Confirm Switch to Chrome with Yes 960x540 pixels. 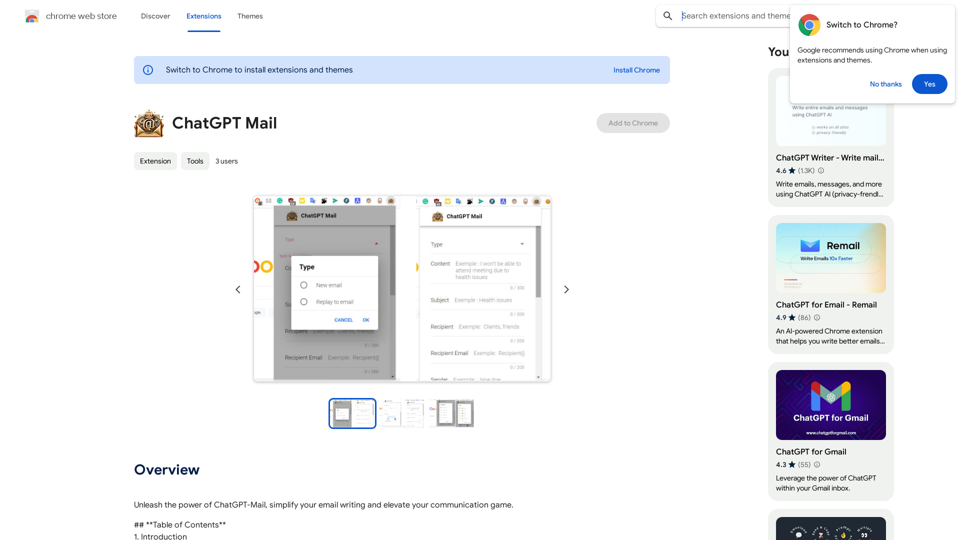click(x=929, y=84)
